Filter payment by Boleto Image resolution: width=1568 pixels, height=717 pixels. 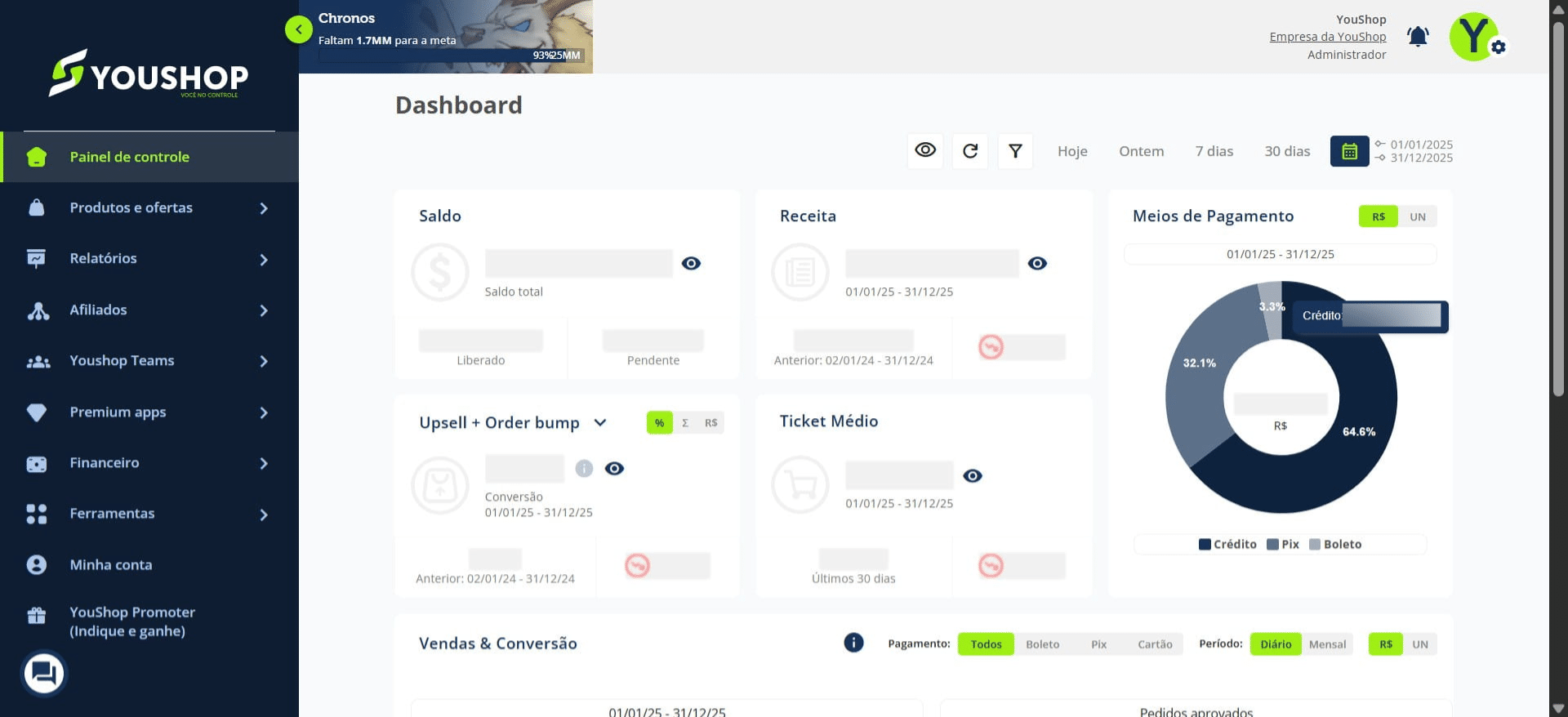point(1042,644)
